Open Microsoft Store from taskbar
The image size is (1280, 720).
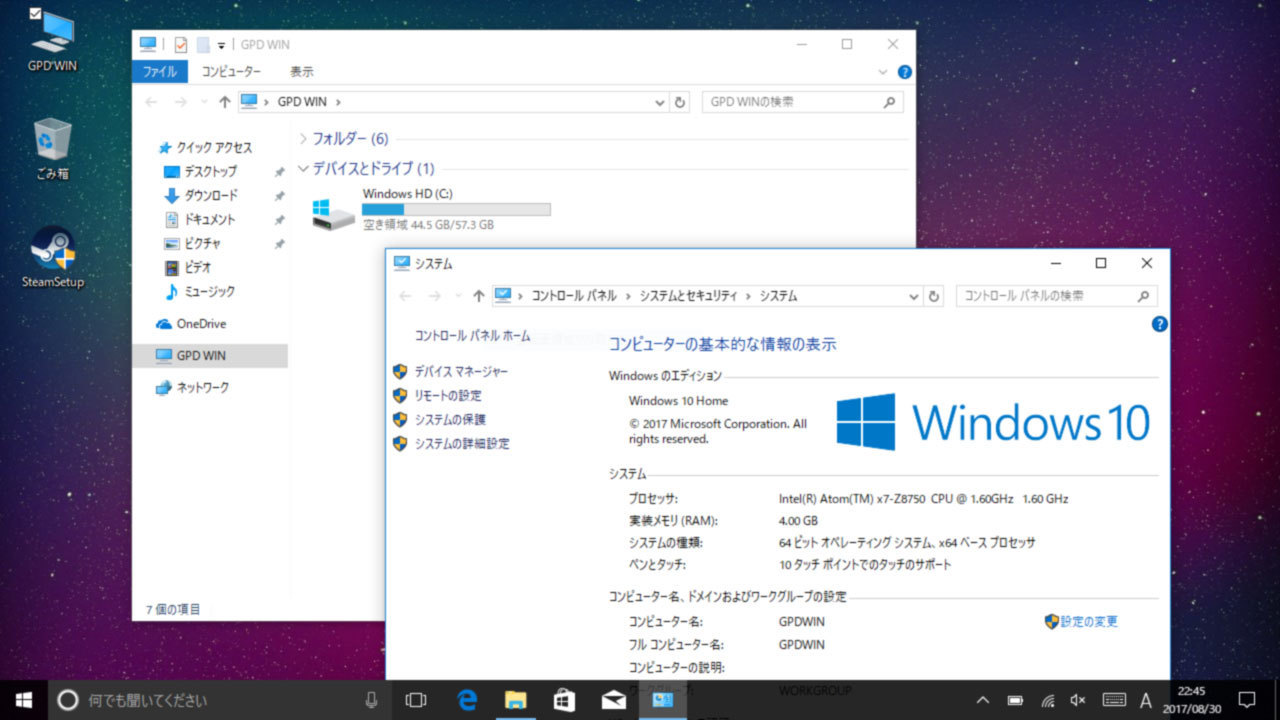click(564, 700)
